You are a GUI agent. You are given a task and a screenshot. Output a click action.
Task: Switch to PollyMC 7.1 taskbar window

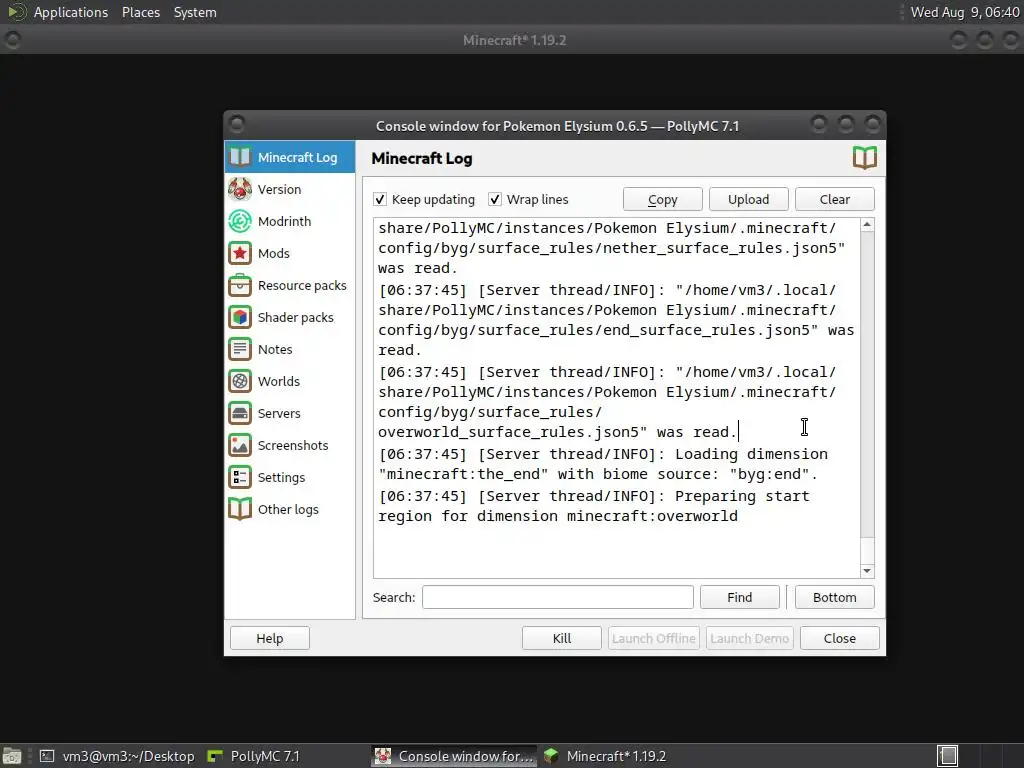[x=254, y=756]
